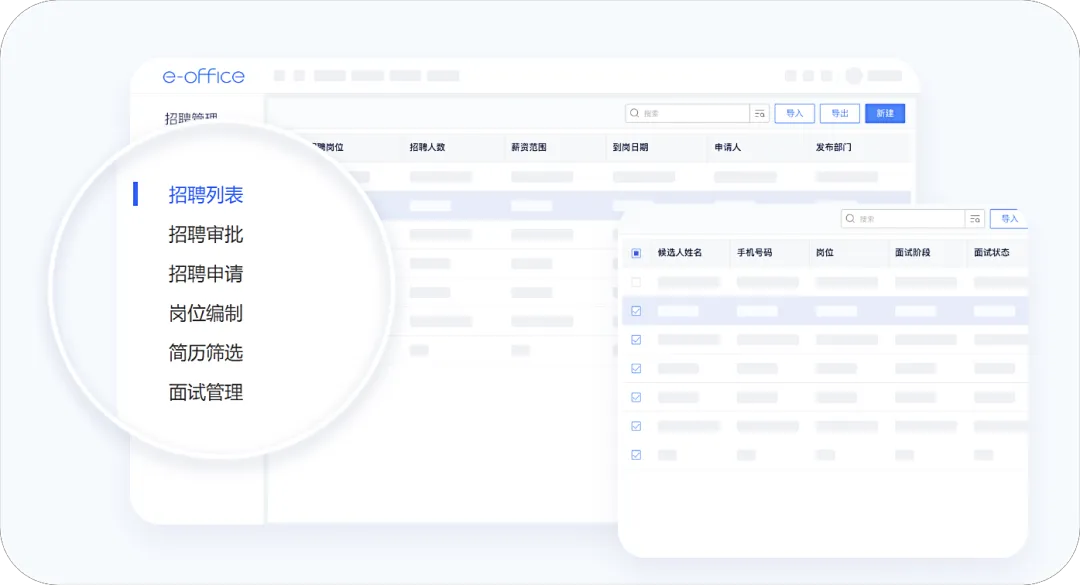Open 面试管理 menu entry
This screenshot has height=585, width=1080.
206,393
